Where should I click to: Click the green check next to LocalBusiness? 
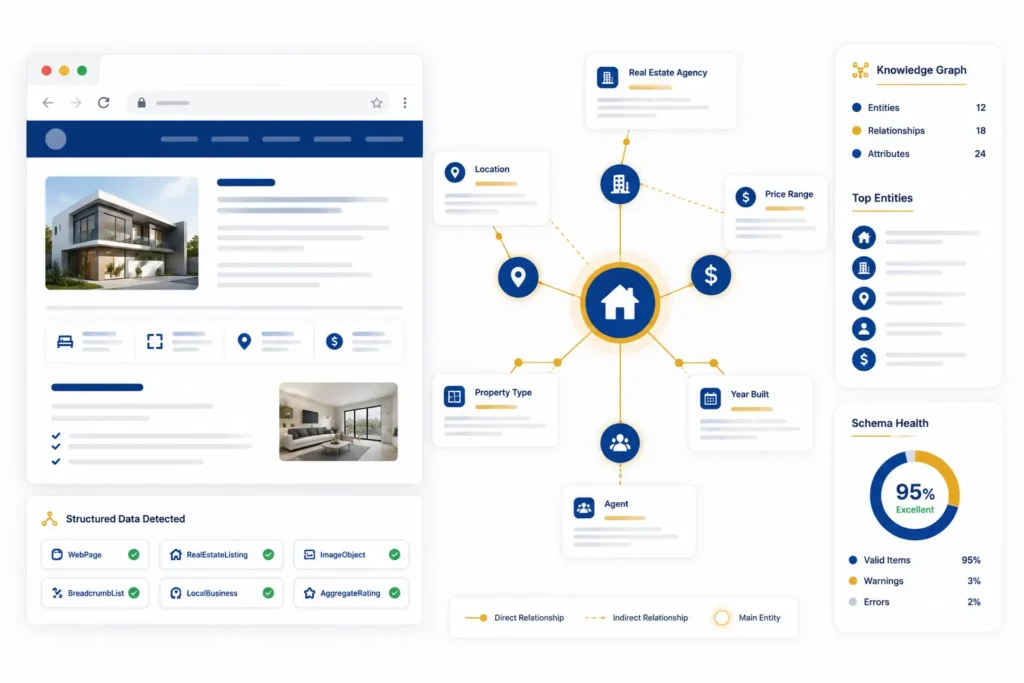pyautogui.click(x=268, y=593)
